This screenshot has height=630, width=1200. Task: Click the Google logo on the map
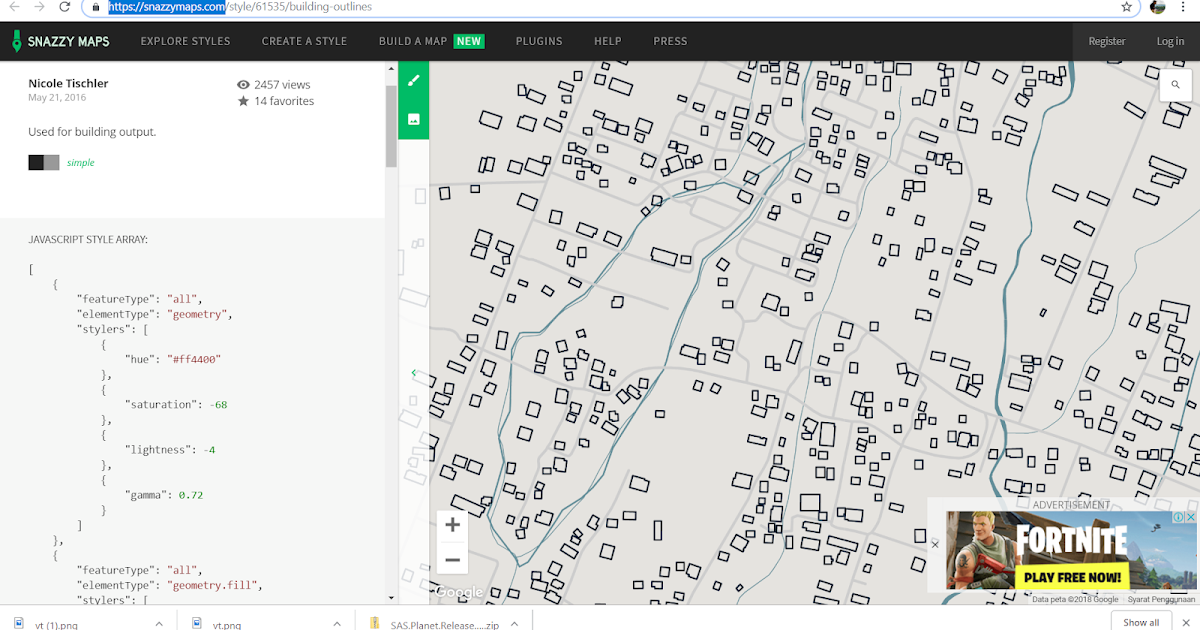tap(457, 591)
